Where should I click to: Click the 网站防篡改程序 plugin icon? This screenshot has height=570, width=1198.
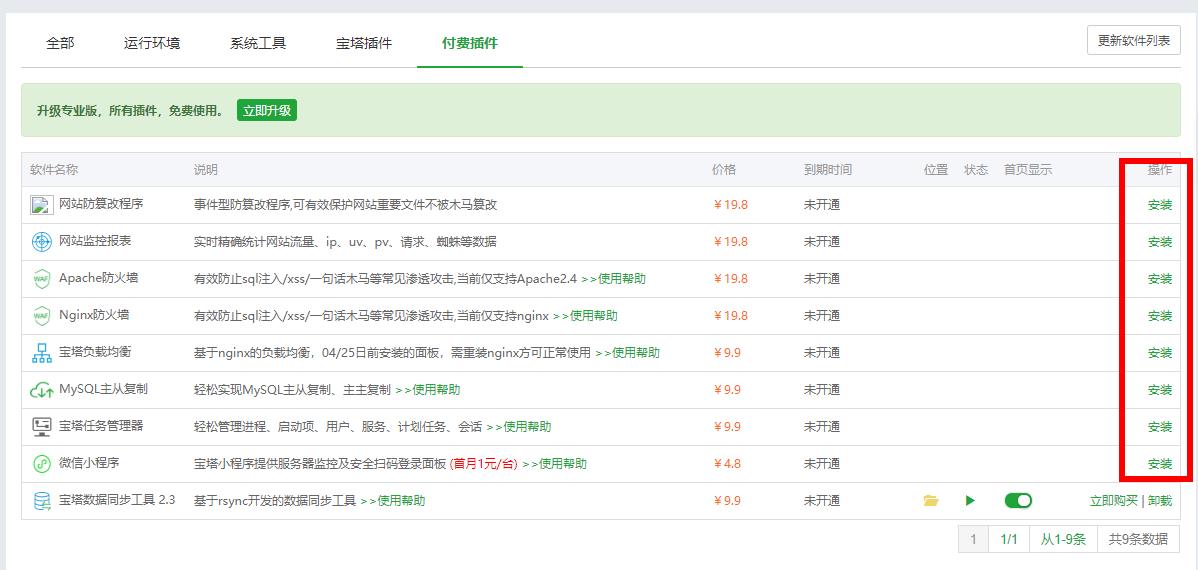(41, 205)
